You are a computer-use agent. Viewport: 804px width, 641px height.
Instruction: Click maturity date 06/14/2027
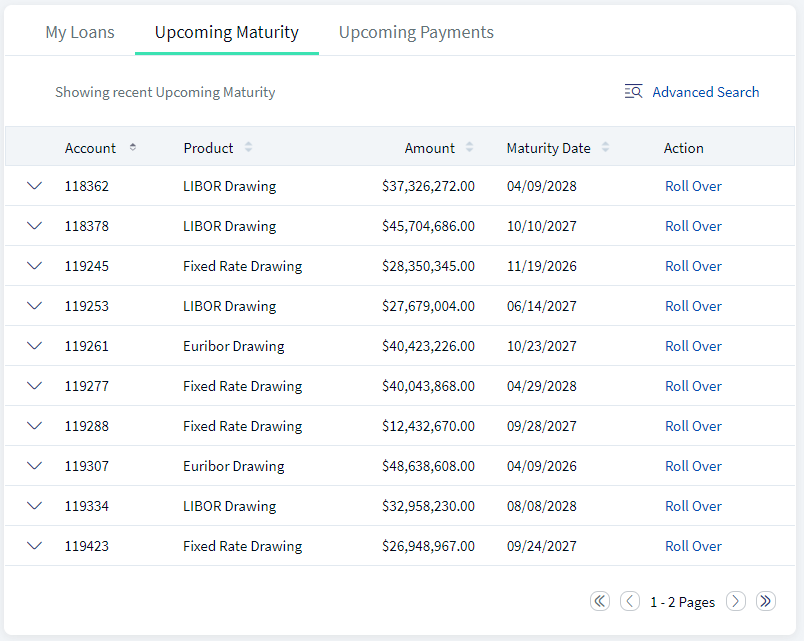click(x=542, y=306)
